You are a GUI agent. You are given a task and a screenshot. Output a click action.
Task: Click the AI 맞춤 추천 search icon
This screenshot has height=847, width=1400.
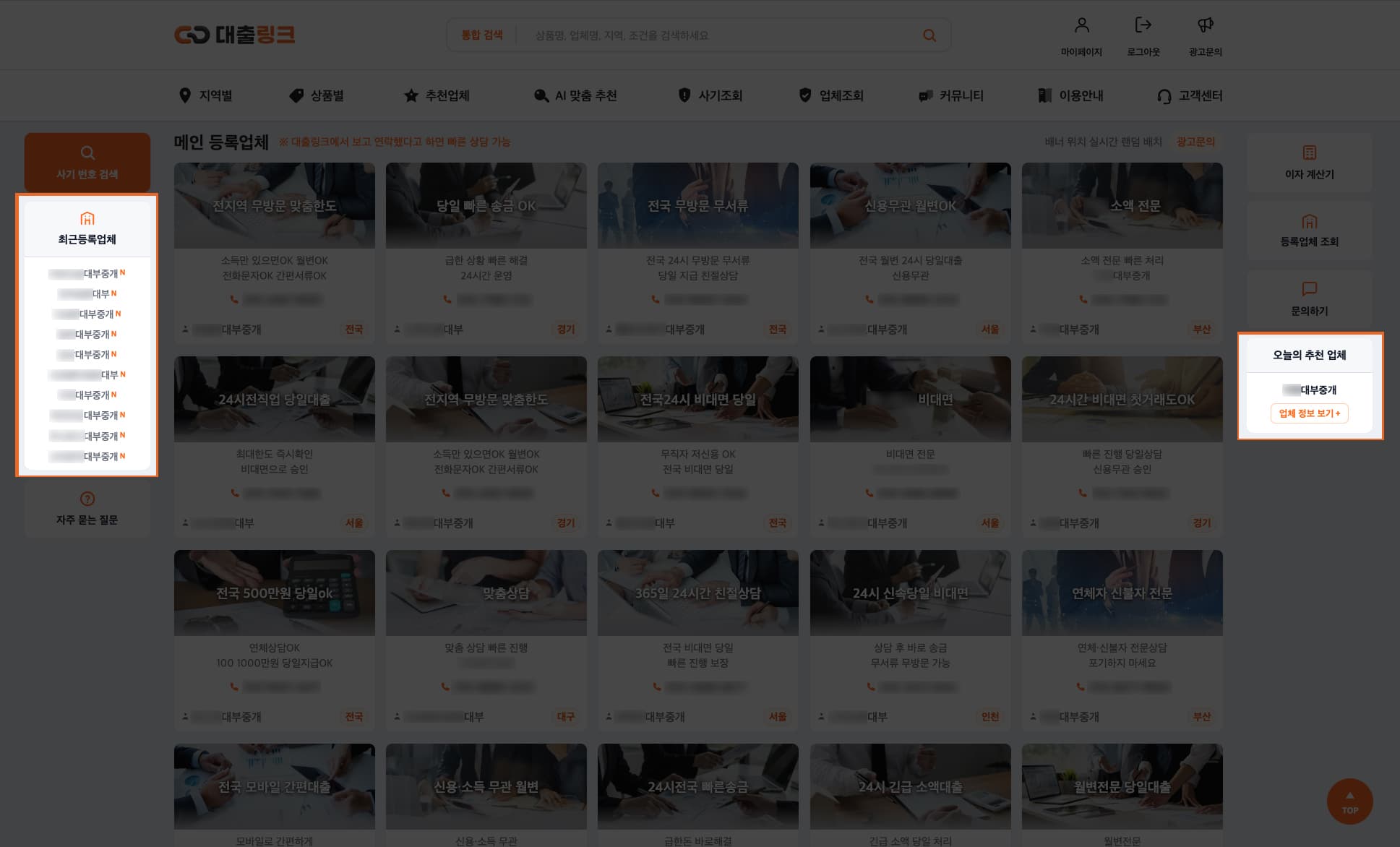pos(541,95)
